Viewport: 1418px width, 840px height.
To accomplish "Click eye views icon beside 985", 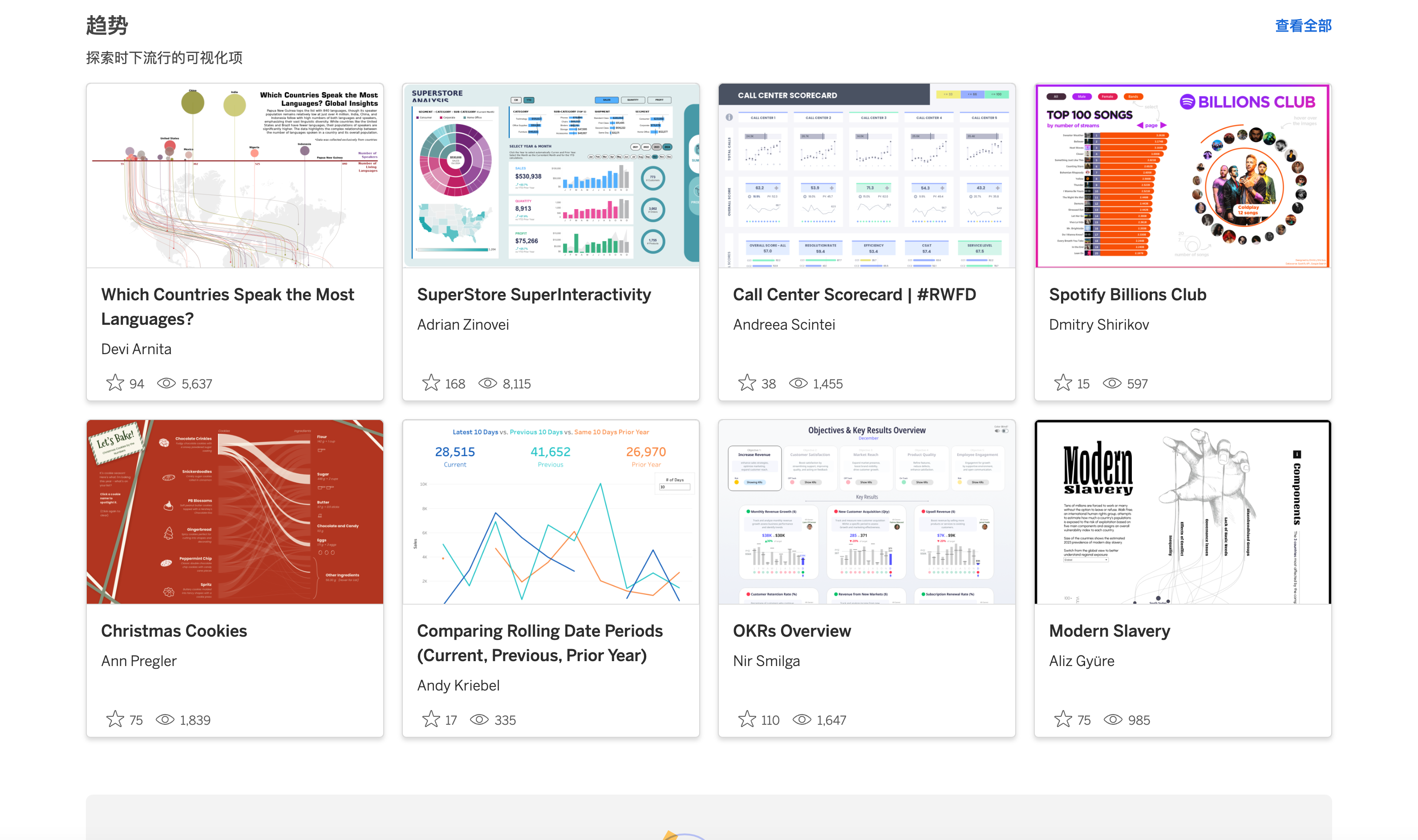I will 1113,719.
